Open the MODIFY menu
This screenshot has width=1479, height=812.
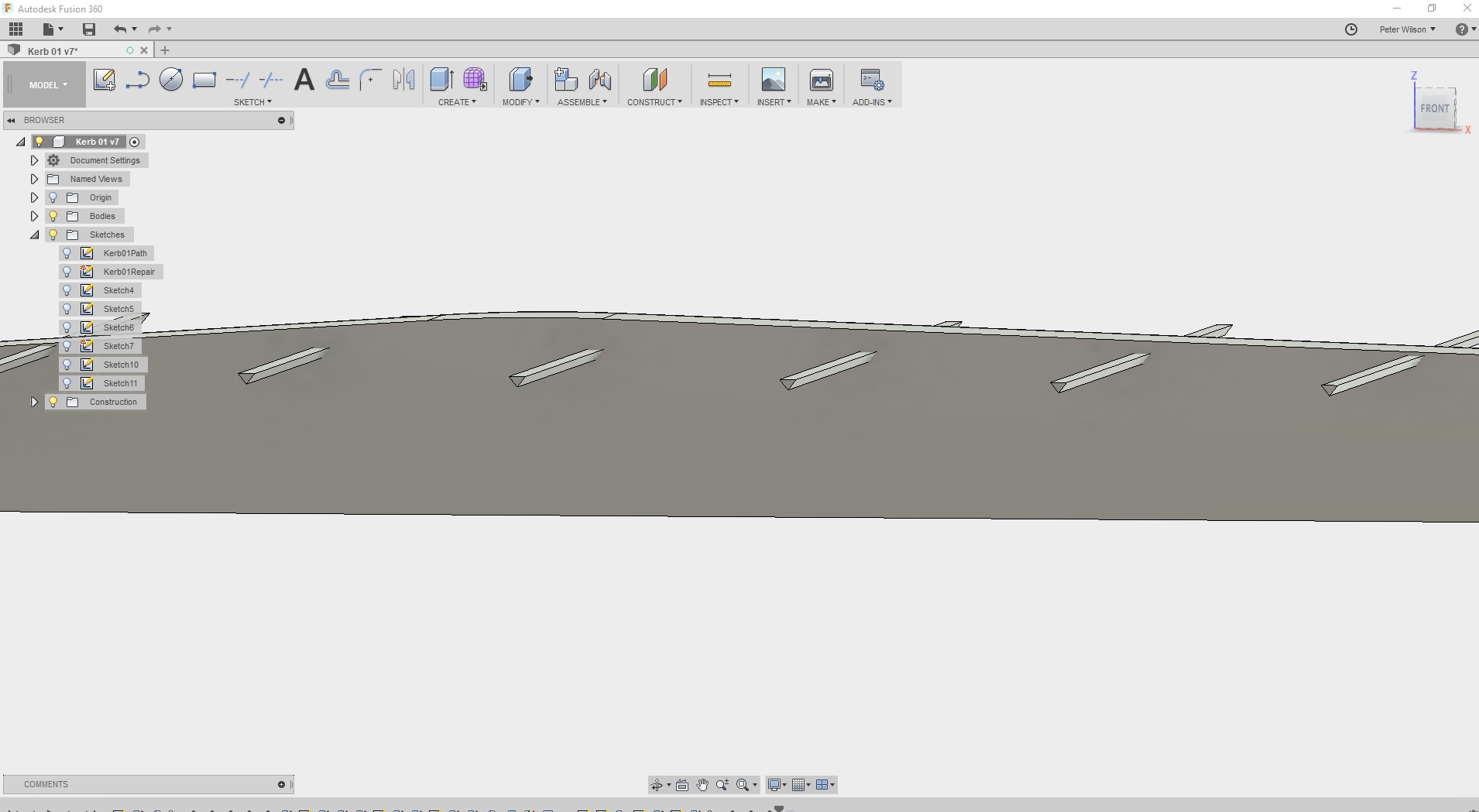coord(520,102)
